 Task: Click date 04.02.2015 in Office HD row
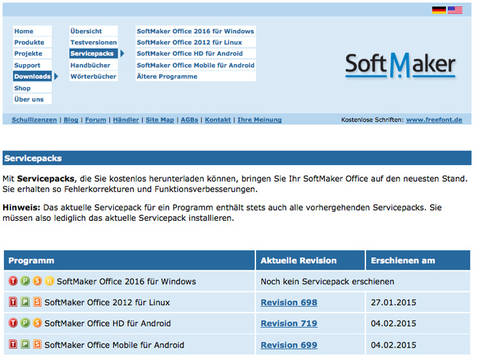click(x=393, y=323)
